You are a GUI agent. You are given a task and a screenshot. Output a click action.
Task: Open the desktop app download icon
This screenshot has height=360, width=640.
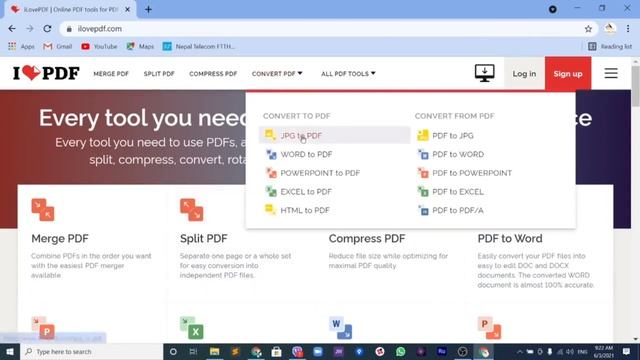(x=484, y=73)
